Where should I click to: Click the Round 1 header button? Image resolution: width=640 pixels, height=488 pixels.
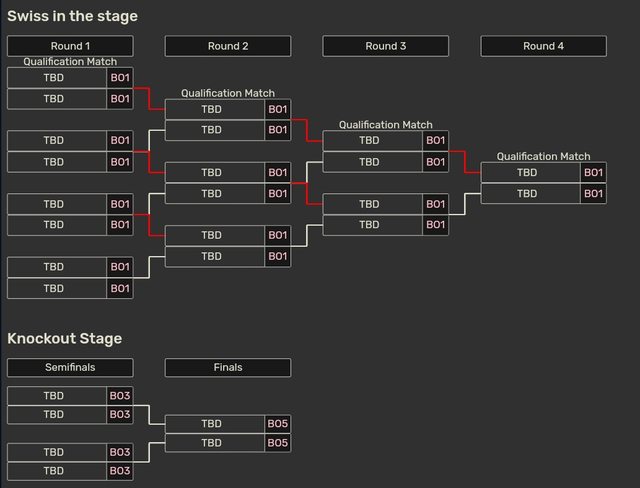70,46
